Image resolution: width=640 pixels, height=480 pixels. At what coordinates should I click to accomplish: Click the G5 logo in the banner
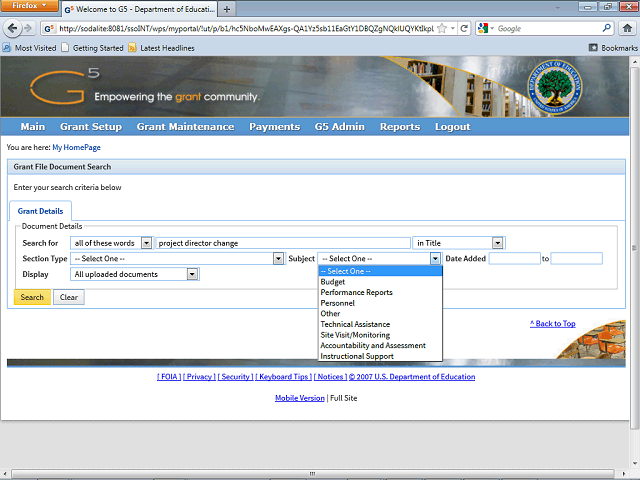[64, 86]
